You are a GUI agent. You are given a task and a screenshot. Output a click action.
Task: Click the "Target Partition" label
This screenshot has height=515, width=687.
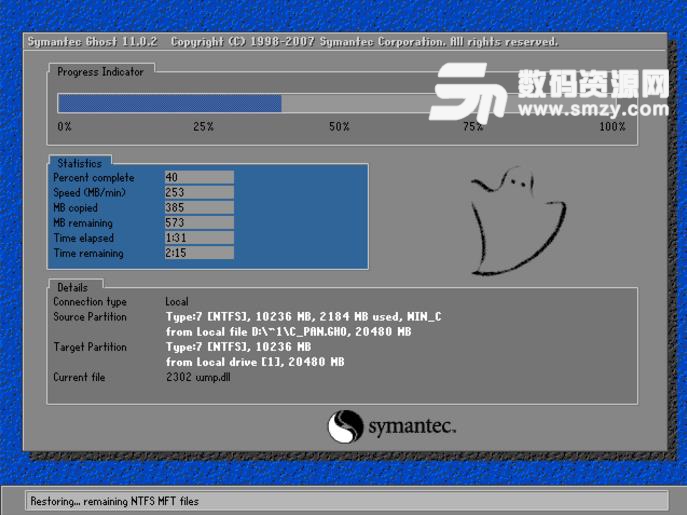pos(90,347)
